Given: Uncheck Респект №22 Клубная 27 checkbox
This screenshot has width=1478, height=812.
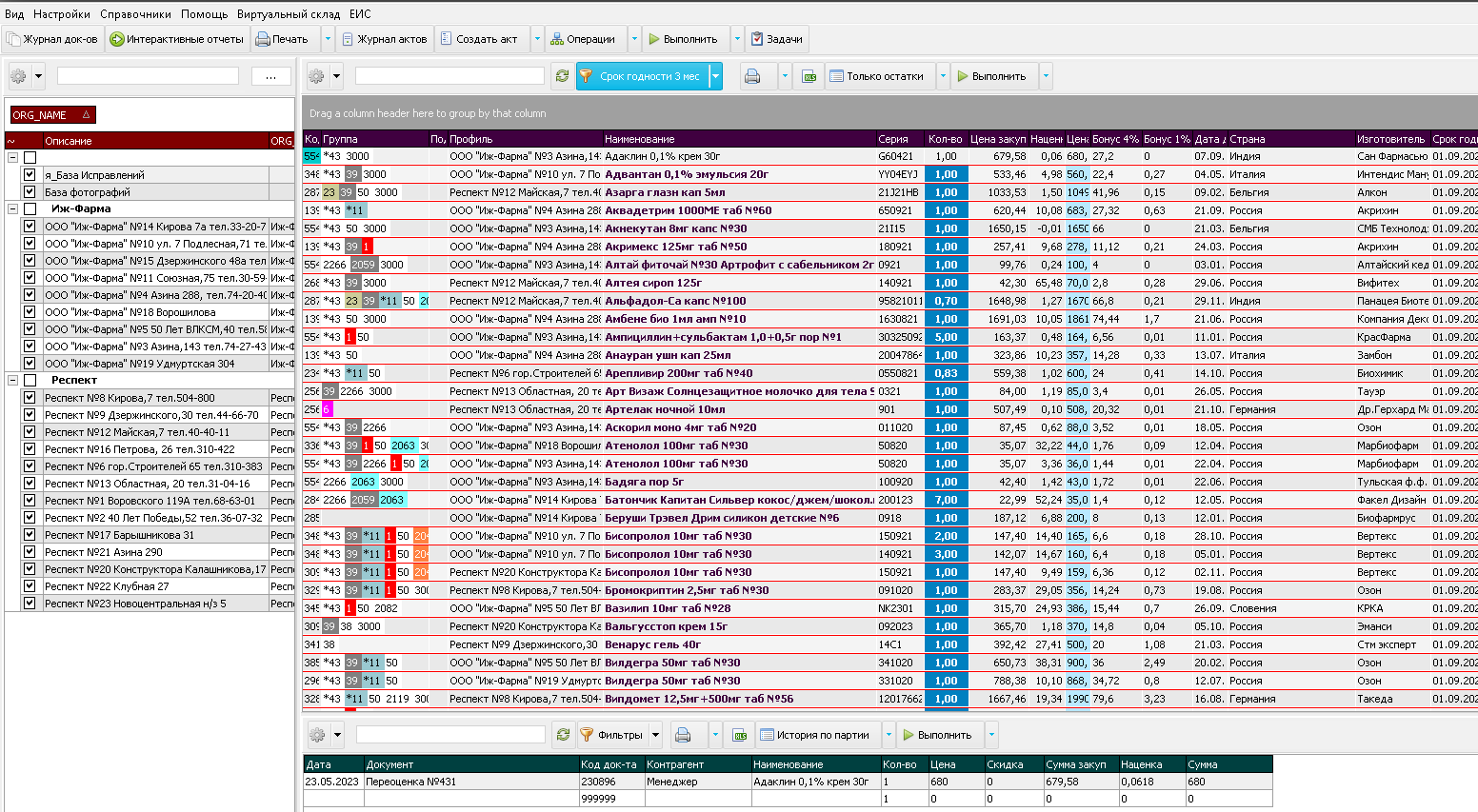Looking at the screenshot, I should (30, 586).
